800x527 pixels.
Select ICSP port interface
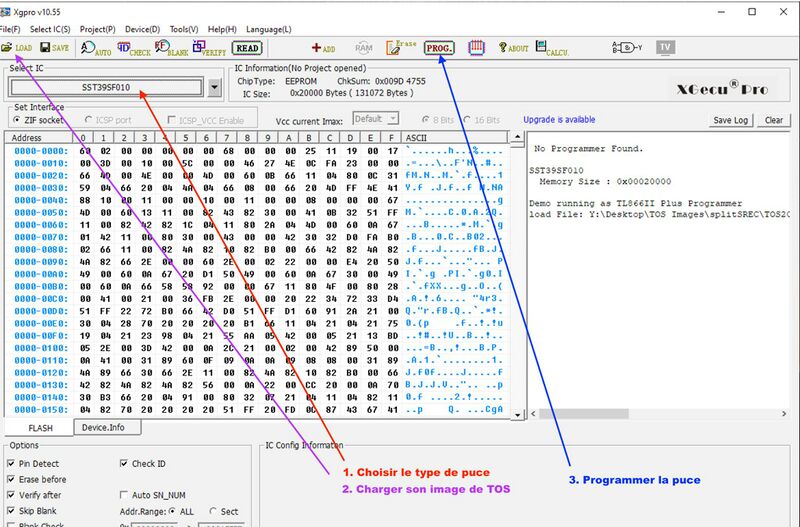coord(108,120)
